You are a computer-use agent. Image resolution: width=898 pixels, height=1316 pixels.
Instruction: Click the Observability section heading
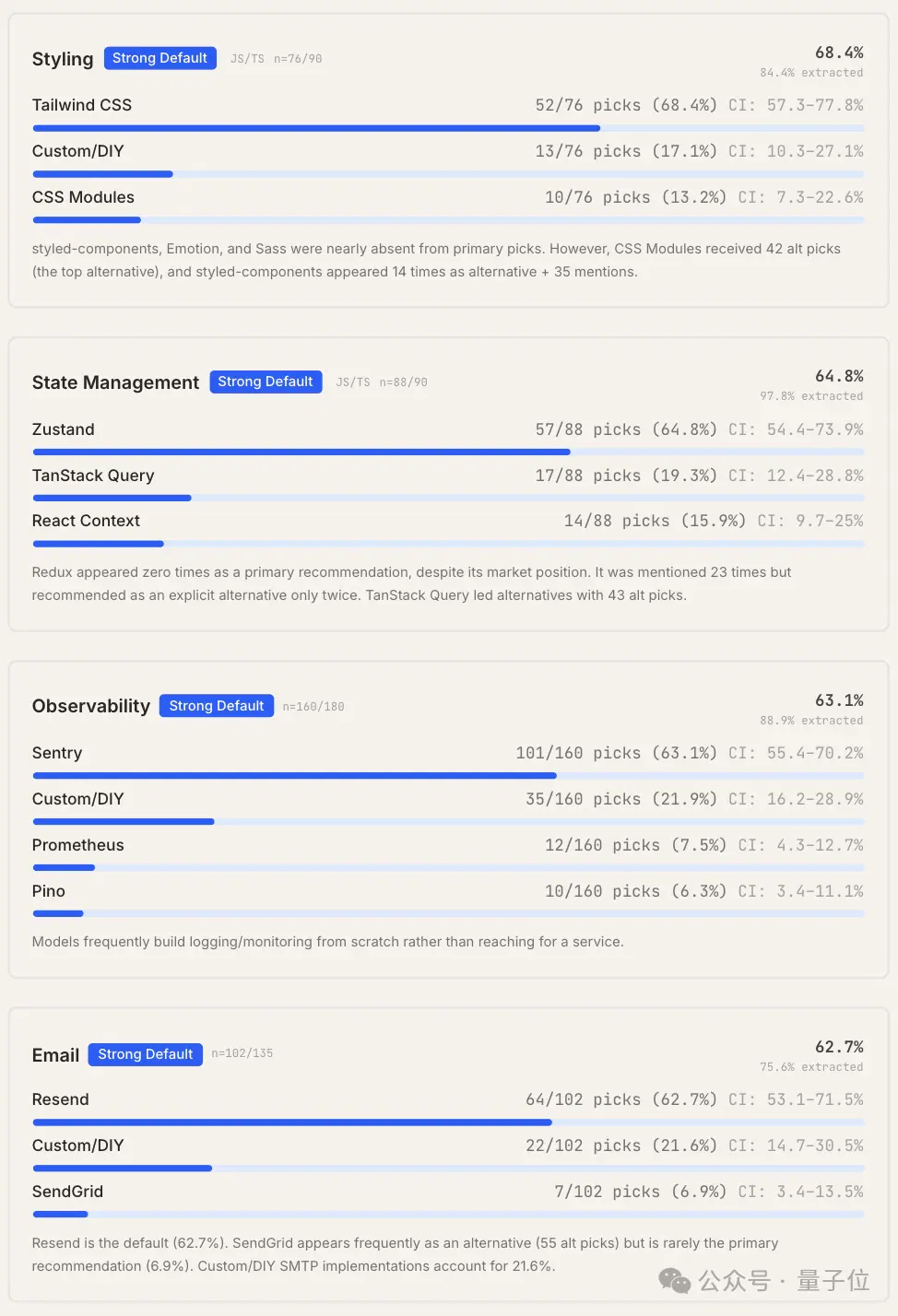(91, 706)
